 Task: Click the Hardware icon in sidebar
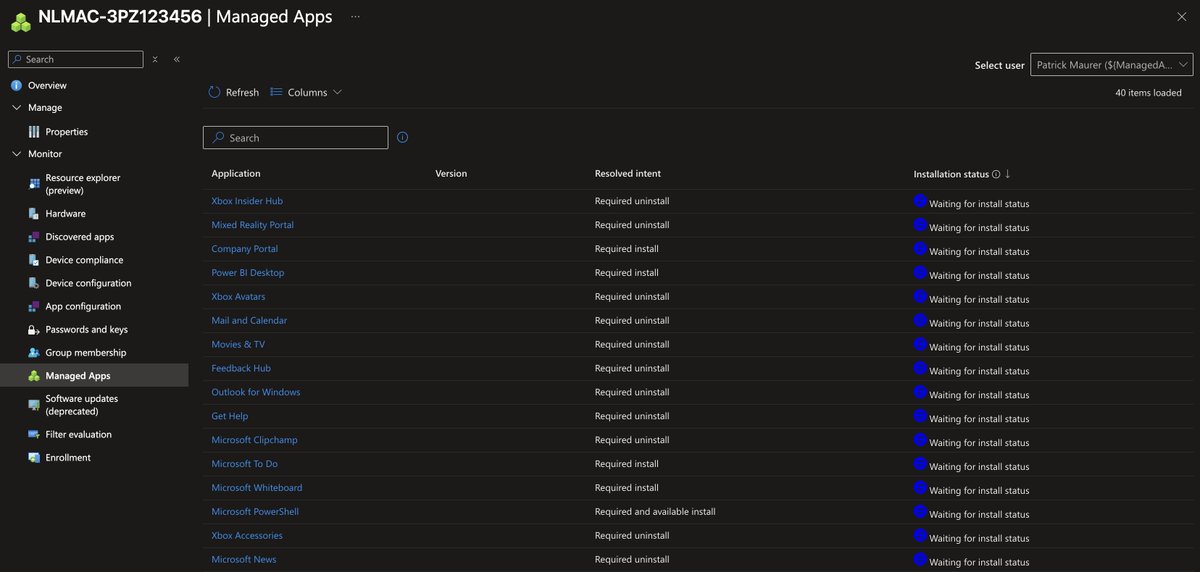[x=34, y=214]
